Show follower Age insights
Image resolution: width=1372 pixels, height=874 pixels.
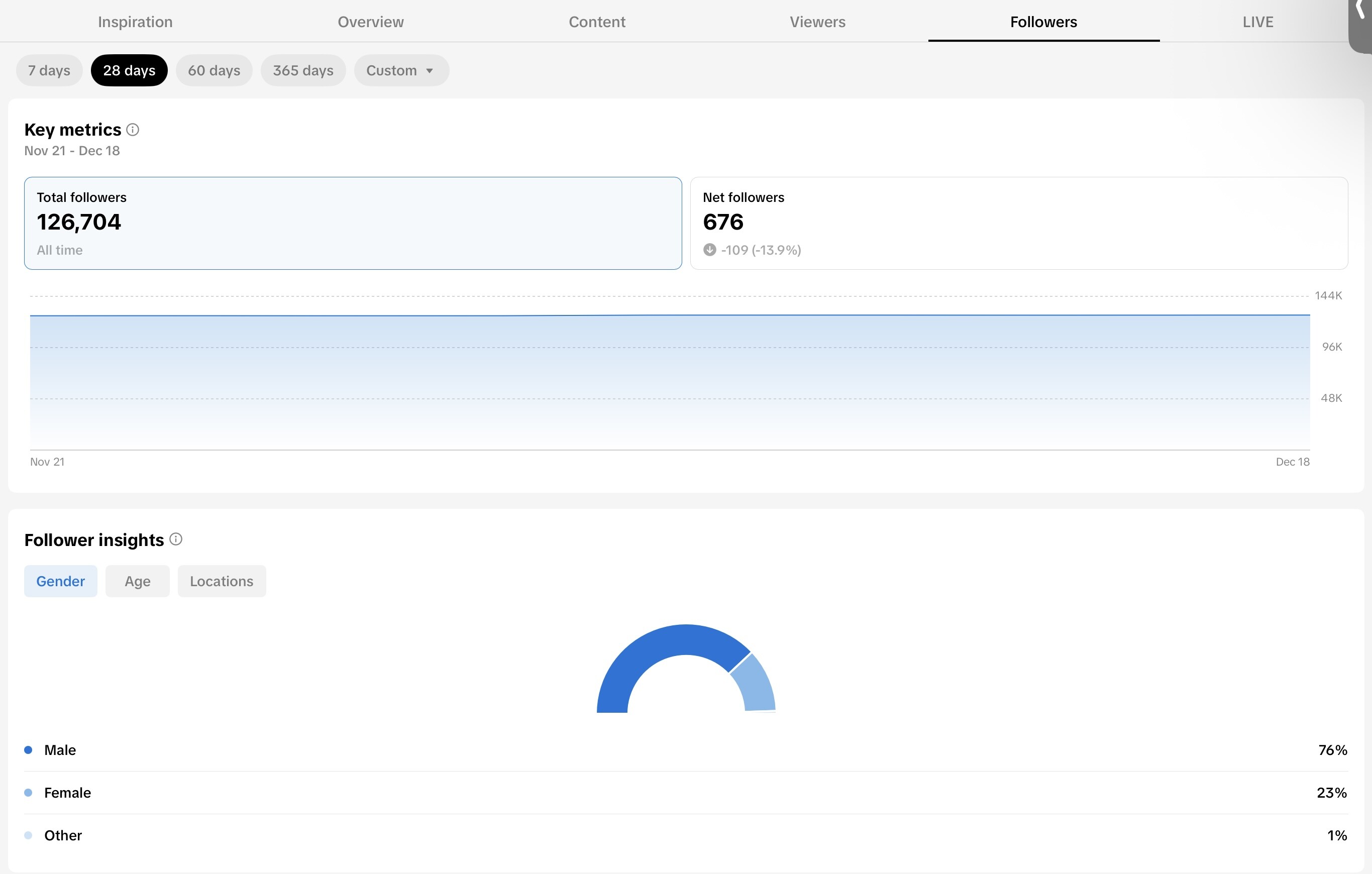[x=137, y=581]
